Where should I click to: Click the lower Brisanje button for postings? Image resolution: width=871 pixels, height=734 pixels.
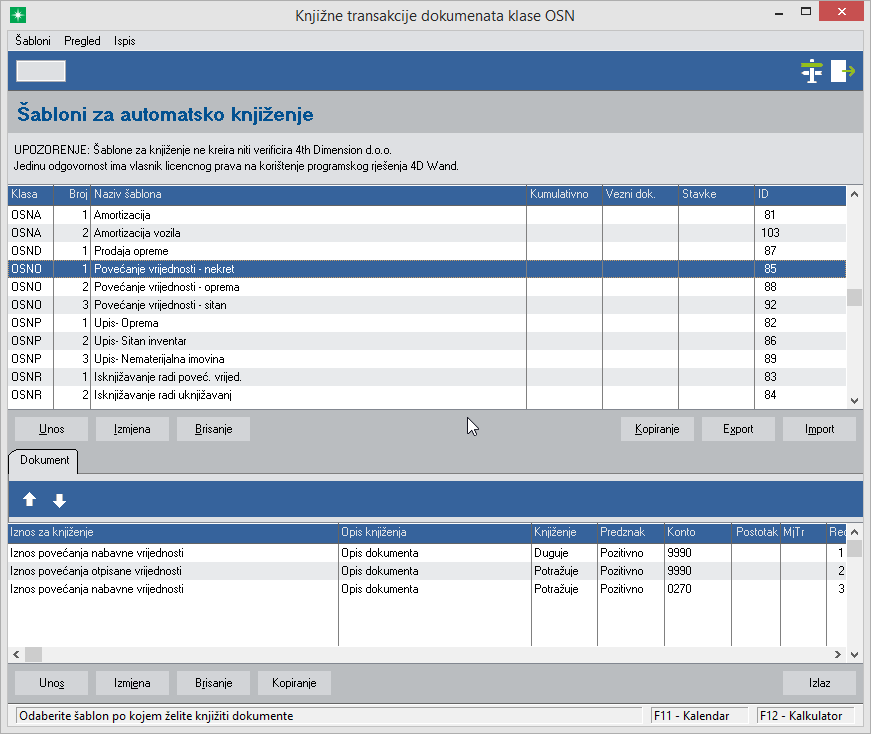pyautogui.click(x=213, y=683)
